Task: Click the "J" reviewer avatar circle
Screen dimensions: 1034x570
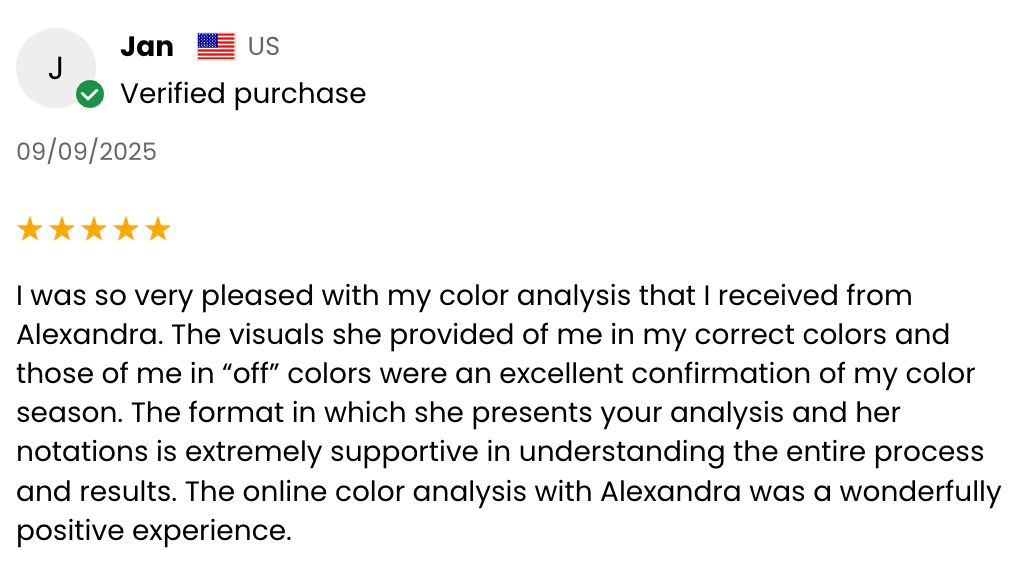Action: point(56,68)
